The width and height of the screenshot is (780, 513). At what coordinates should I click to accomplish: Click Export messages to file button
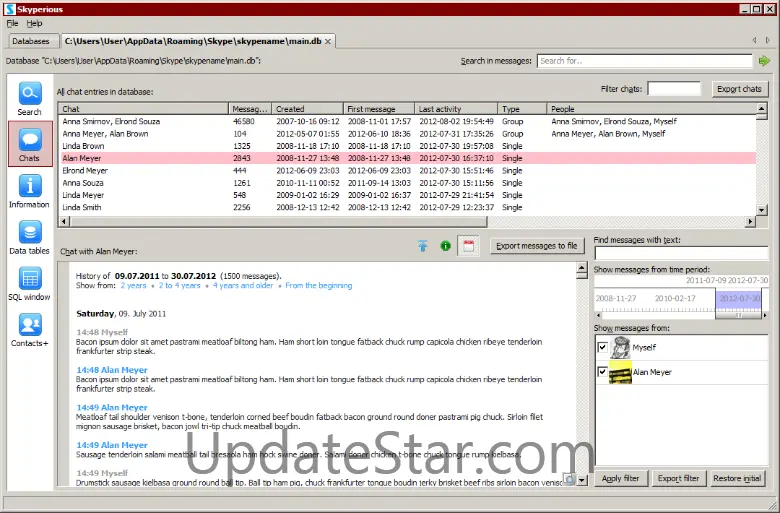(x=537, y=246)
